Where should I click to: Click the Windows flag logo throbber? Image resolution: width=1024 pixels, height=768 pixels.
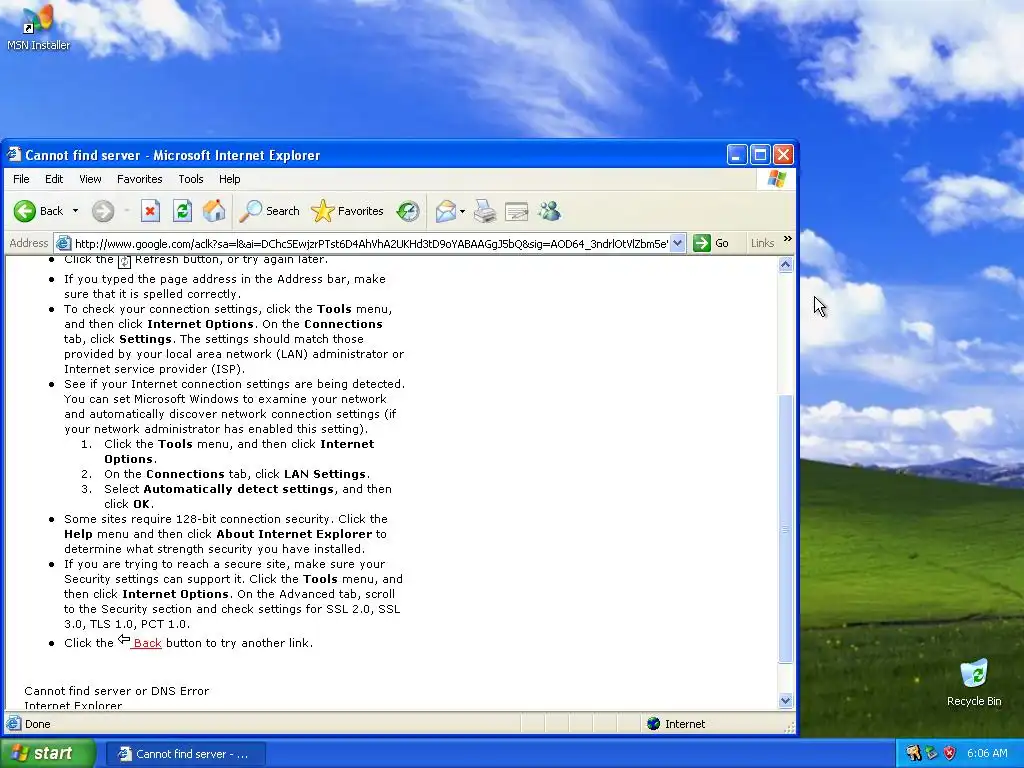(x=776, y=179)
